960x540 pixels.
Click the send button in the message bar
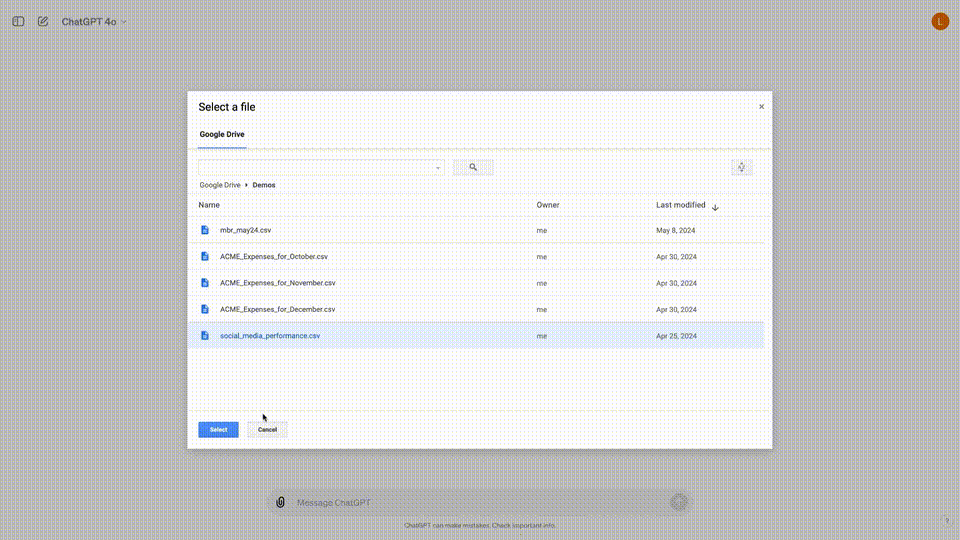(679, 502)
